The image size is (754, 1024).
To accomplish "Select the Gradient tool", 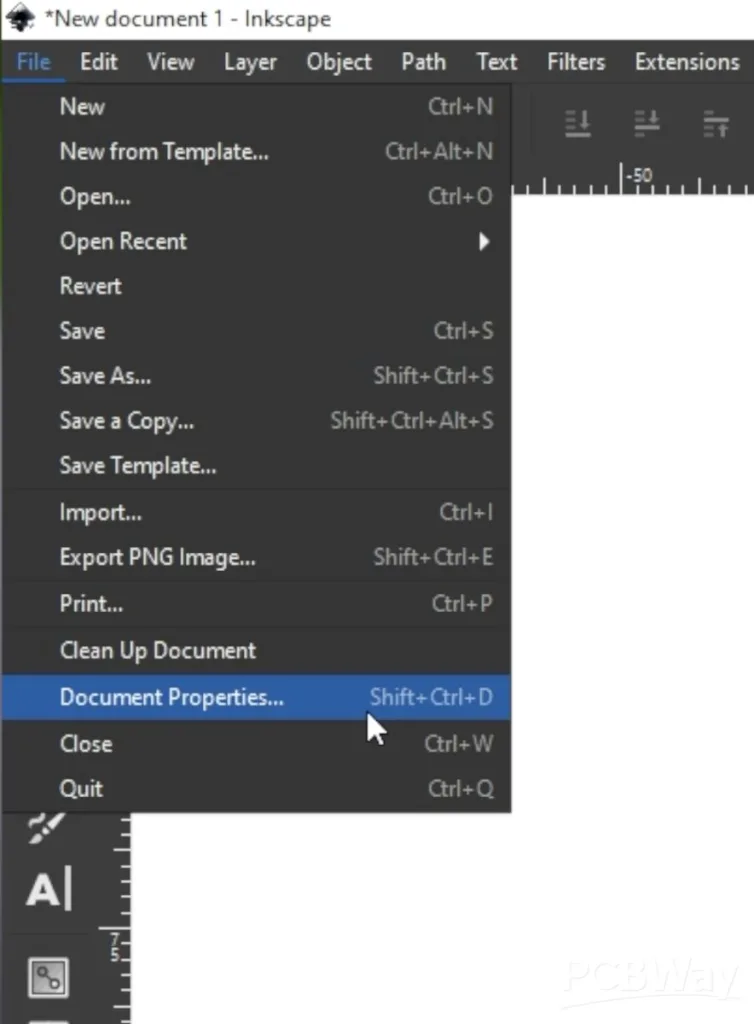I will [x=48, y=975].
